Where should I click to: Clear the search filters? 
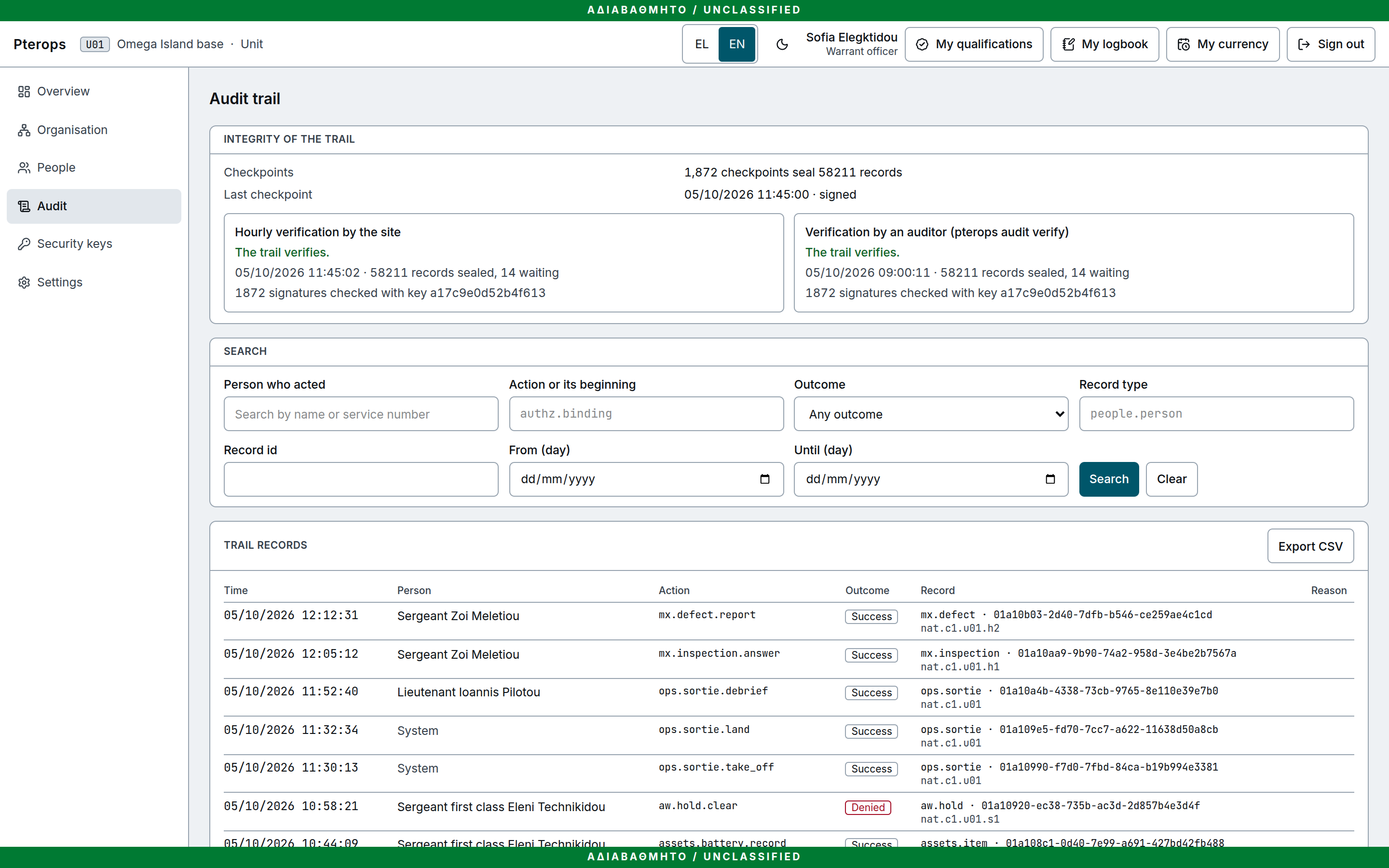1171,479
